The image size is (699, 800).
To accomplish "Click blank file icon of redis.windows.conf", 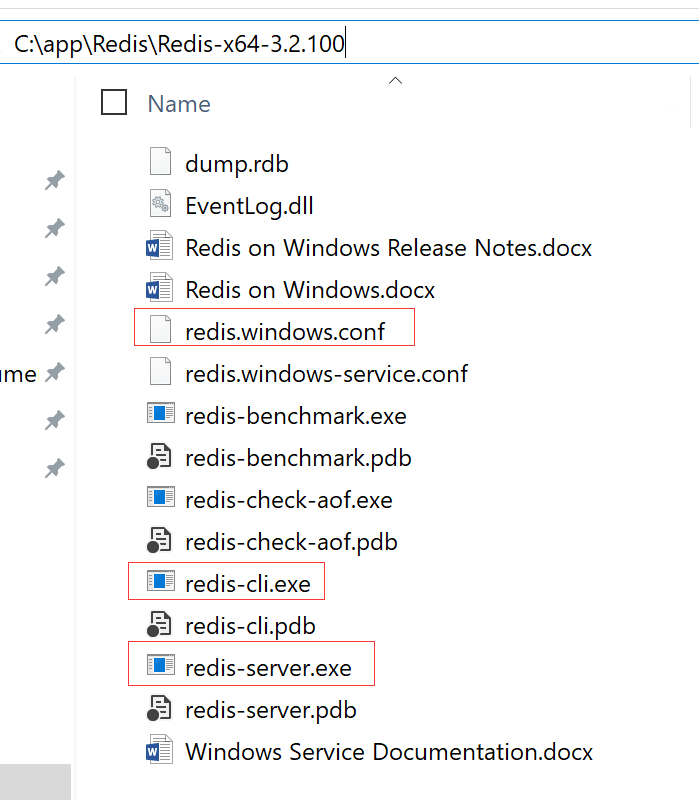I will point(160,329).
